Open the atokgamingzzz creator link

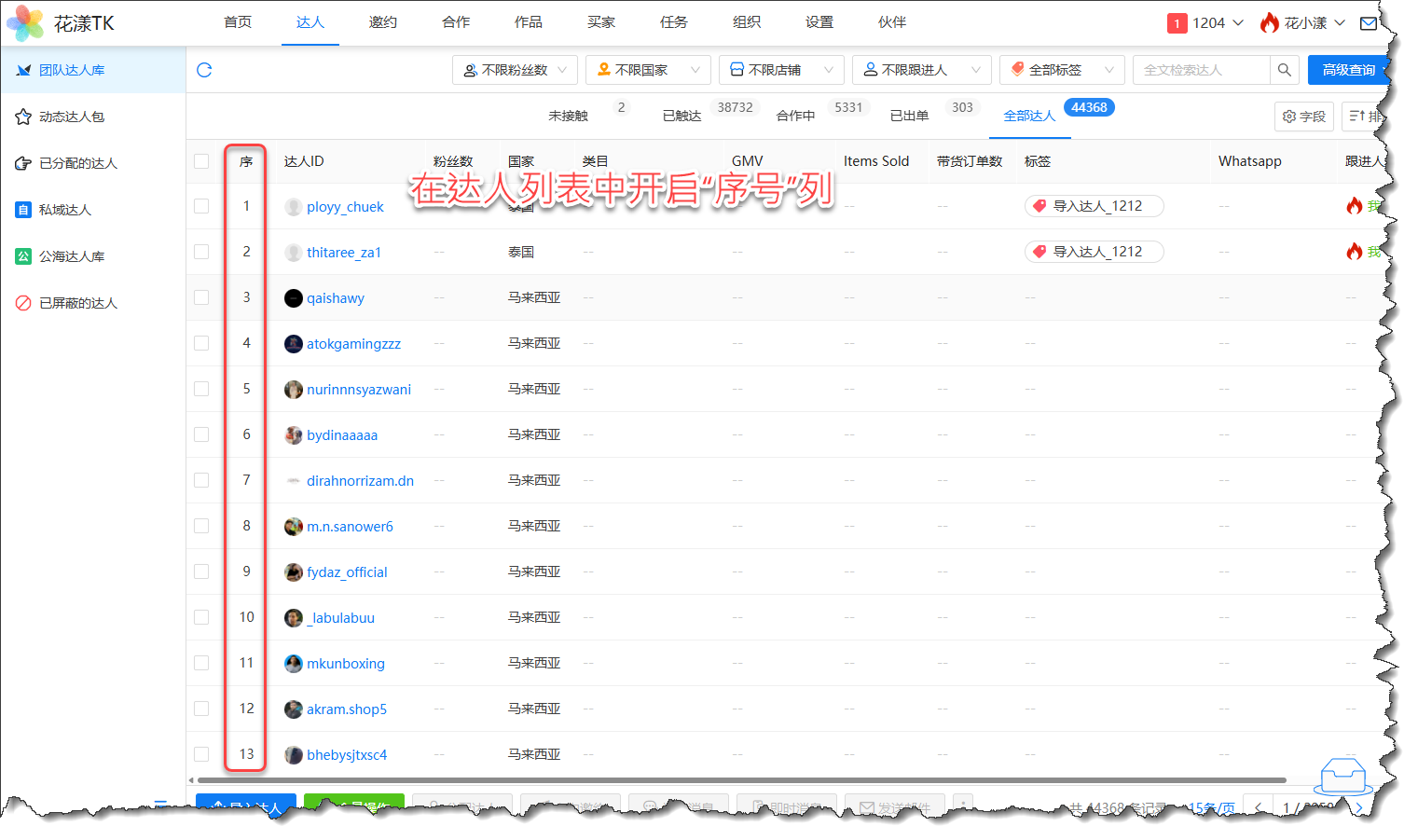tap(353, 344)
